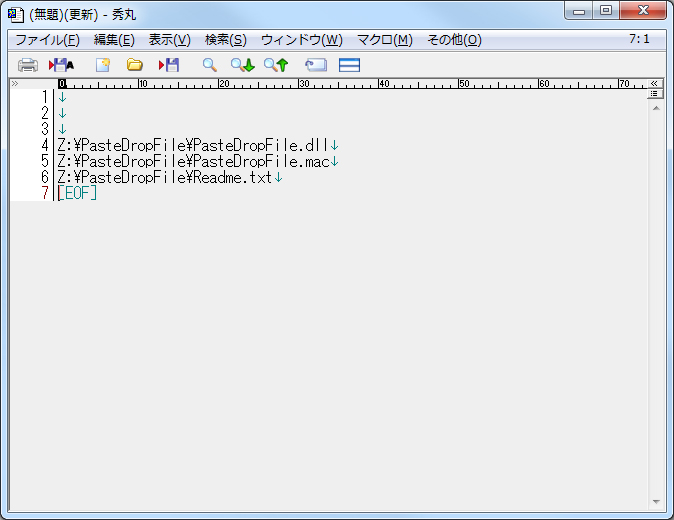
Task: Save with the red arrow floppy disk icon
Action: click(x=169, y=65)
